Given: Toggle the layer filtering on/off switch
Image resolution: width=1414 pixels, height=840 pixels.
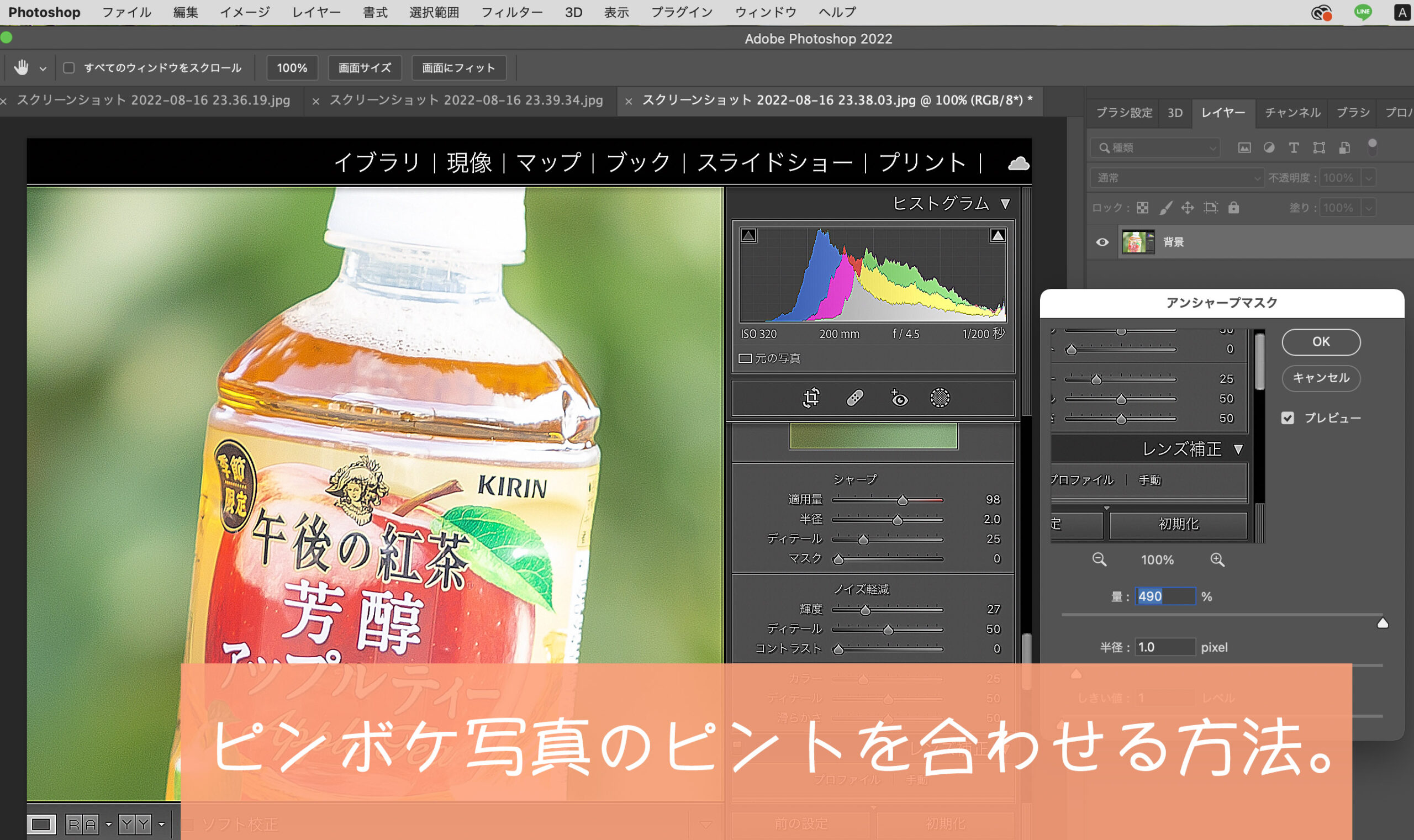Looking at the screenshot, I should [1372, 147].
